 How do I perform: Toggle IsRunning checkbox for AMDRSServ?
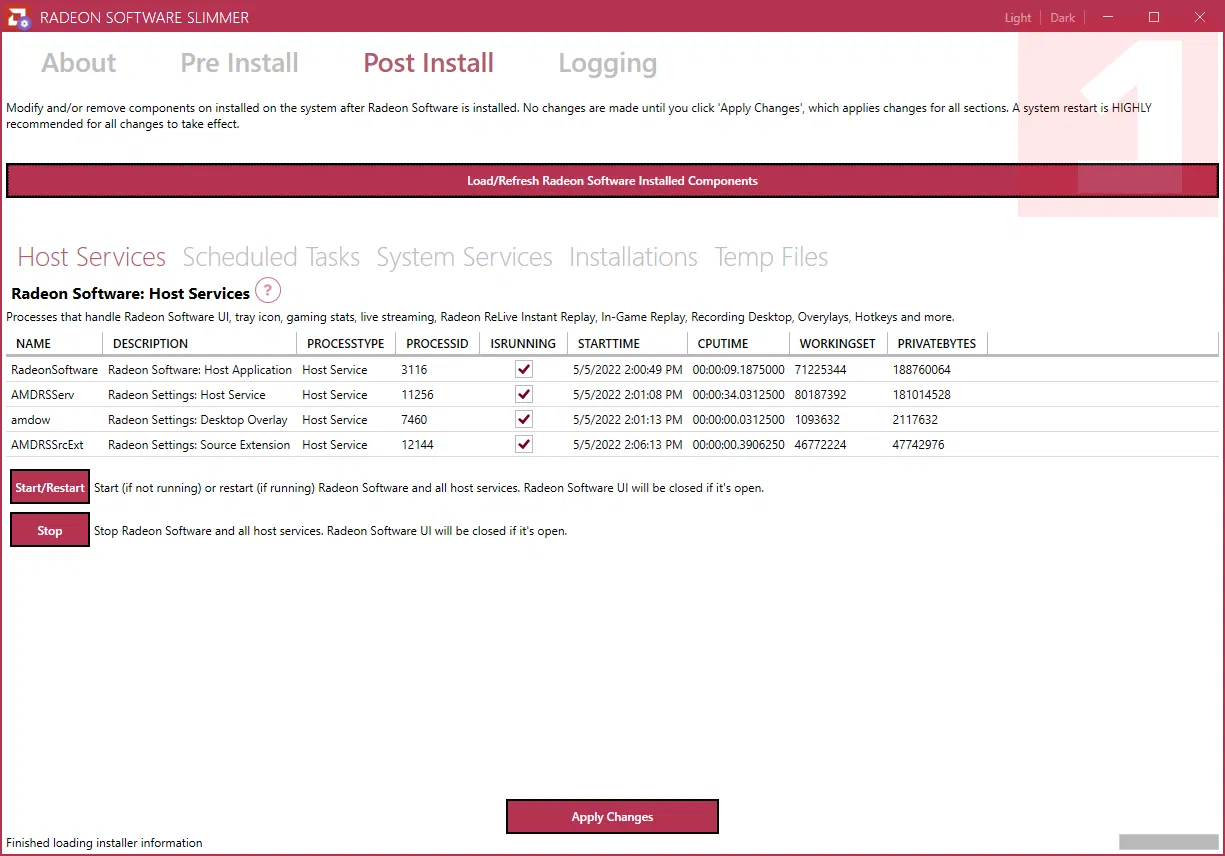[x=524, y=394]
